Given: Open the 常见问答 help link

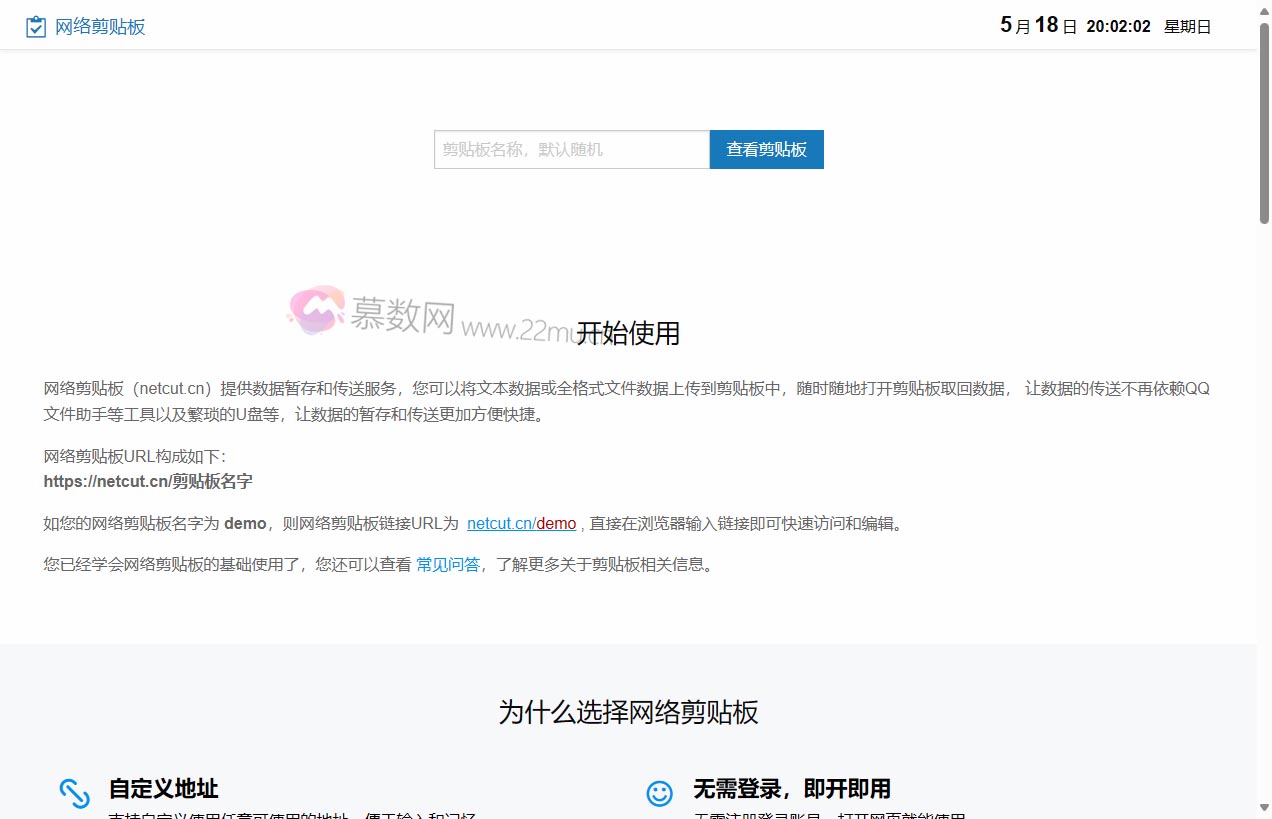Looking at the screenshot, I should click(x=447, y=564).
